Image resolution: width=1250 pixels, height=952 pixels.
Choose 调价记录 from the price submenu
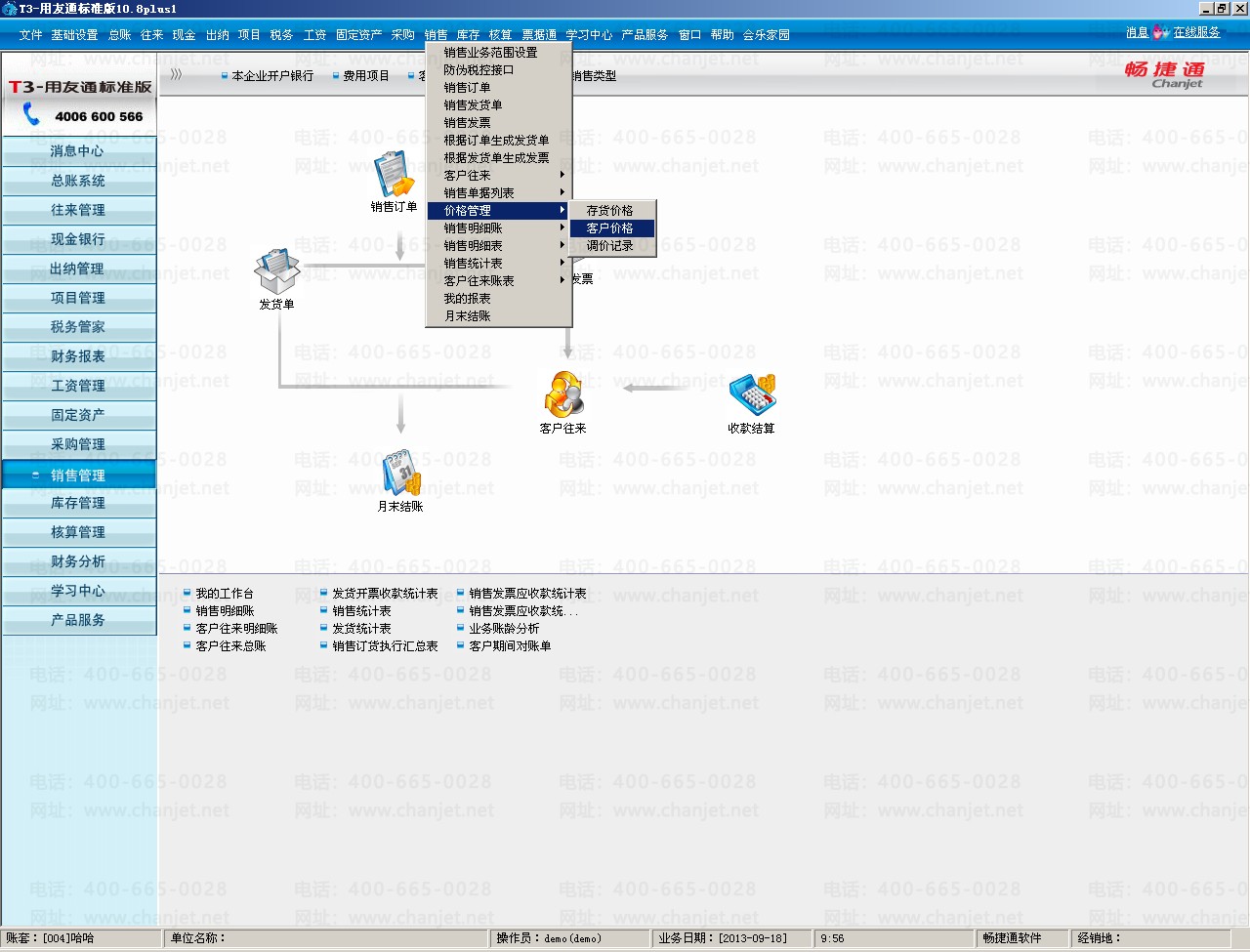(612, 246)
